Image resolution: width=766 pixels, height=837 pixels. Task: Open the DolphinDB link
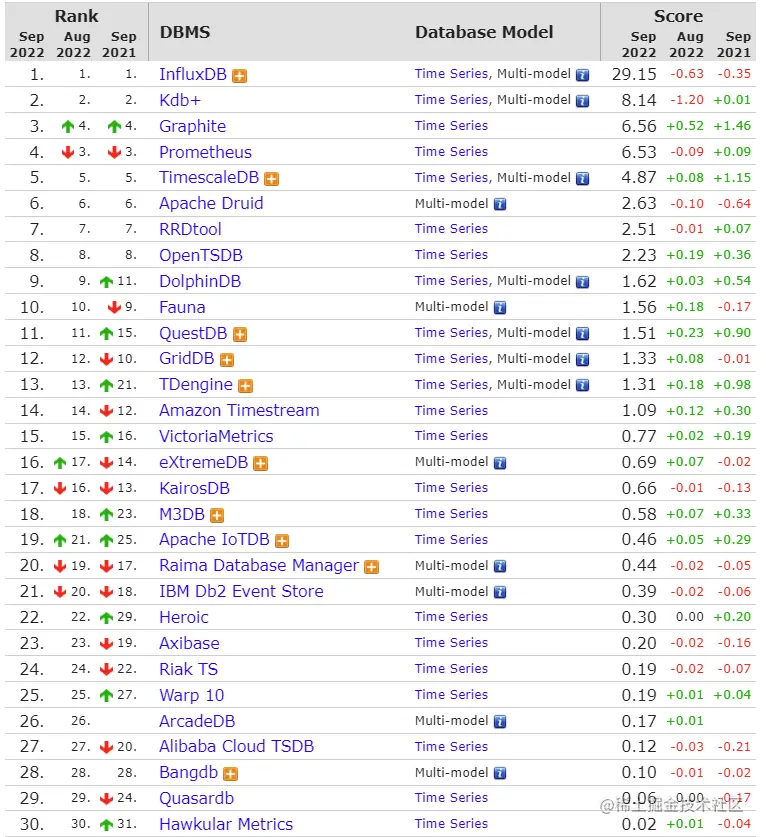click(x=200, y=281)
